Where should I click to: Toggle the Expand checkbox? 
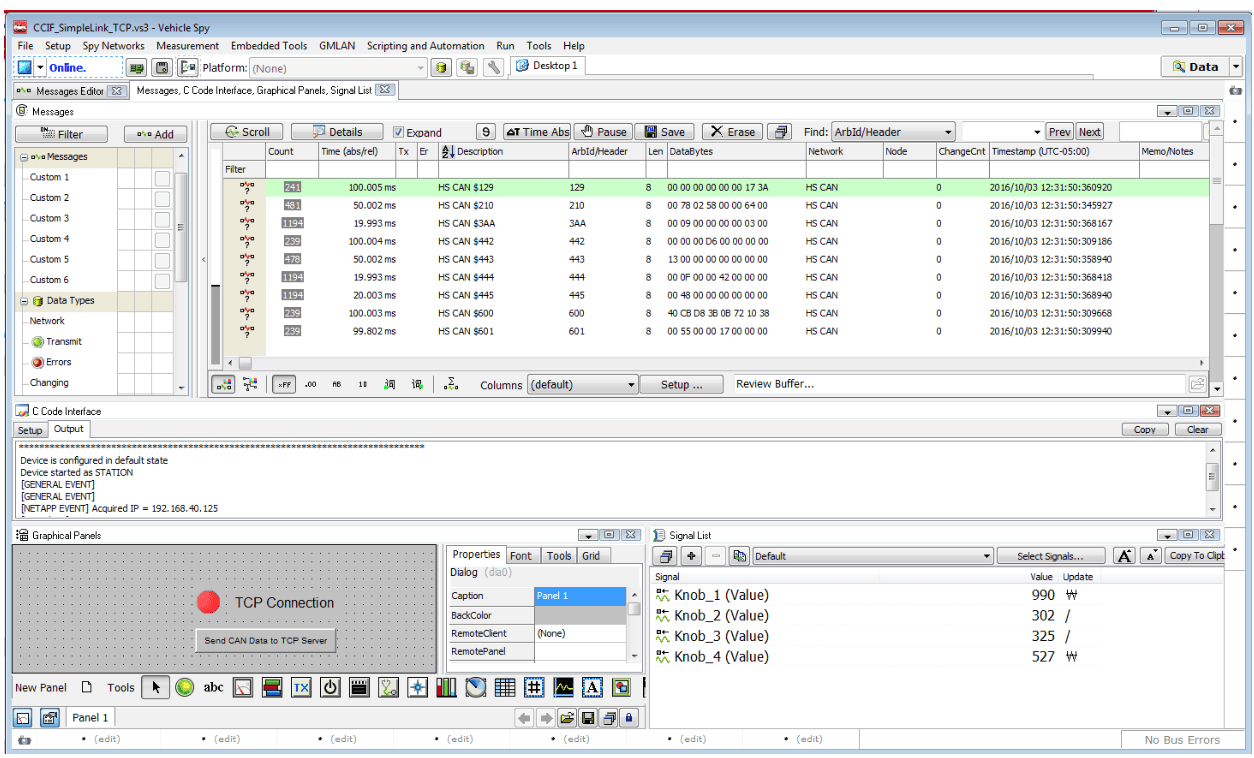pos(399,132)
